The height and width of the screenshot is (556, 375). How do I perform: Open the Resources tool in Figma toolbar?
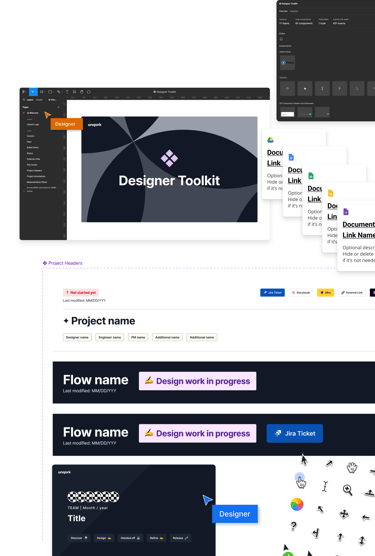point(74,92)
